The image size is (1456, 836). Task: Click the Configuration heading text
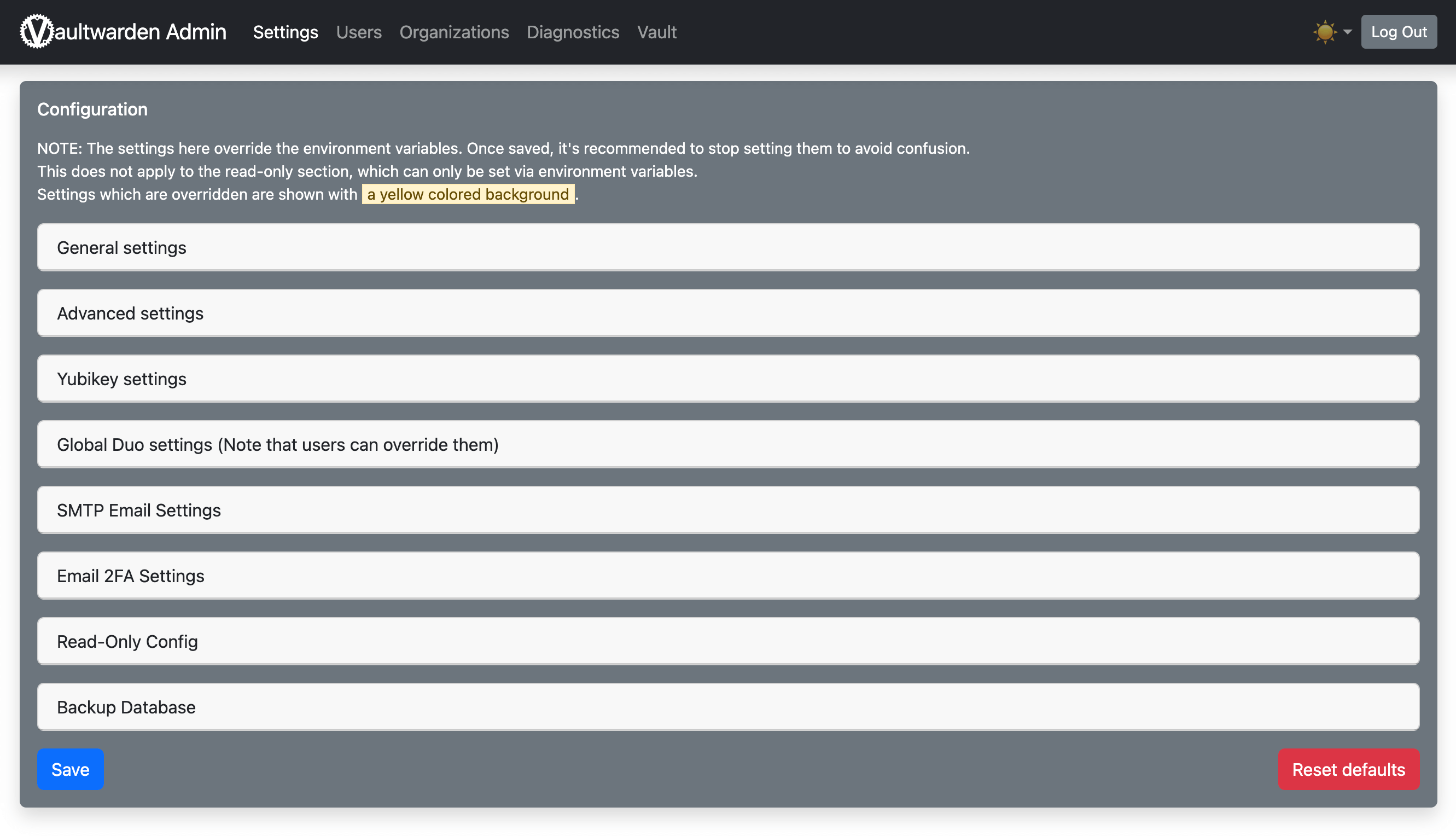tap(92, 109)
